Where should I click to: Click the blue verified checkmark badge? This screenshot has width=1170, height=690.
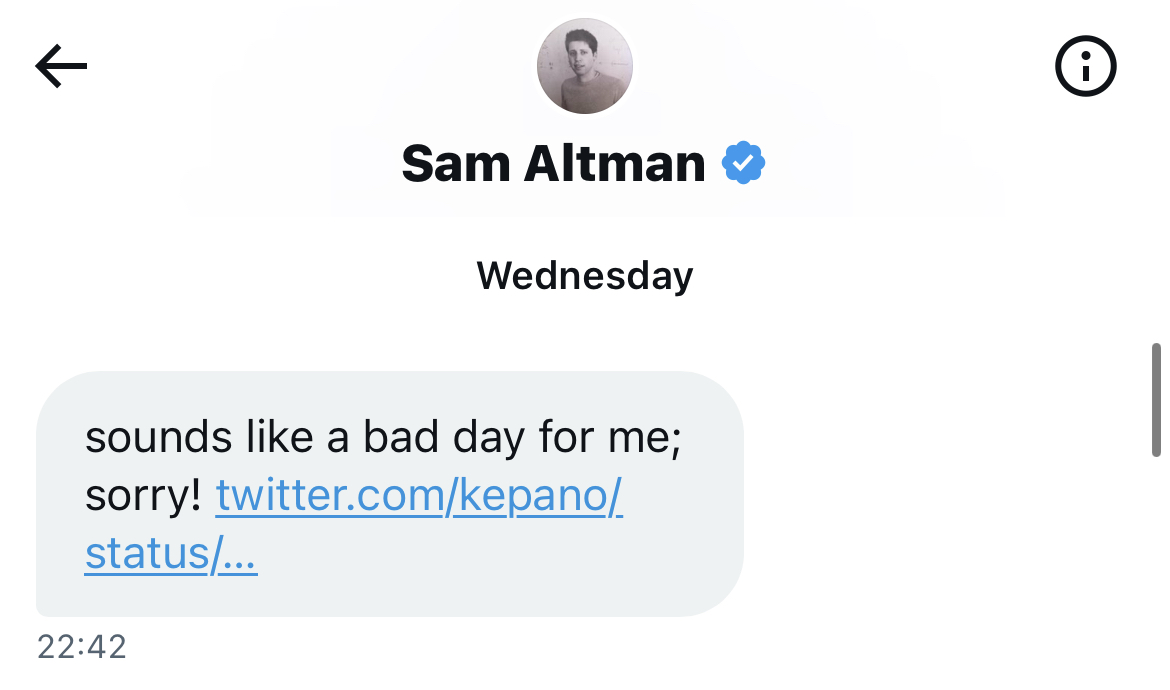pos(743,163)
